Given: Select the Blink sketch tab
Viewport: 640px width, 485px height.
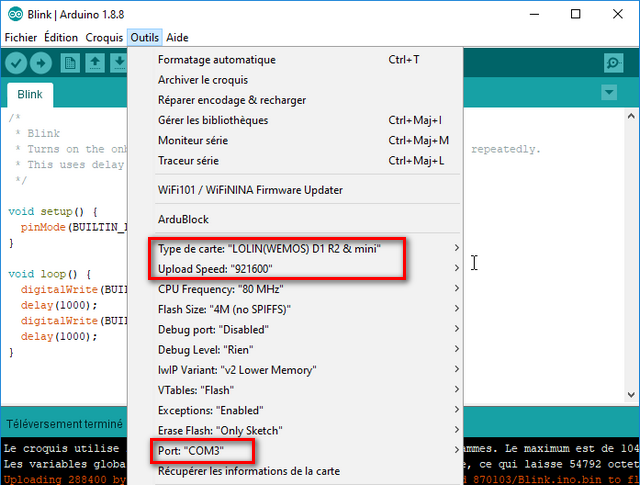Looking at the screenshot, I should point(30,94).
